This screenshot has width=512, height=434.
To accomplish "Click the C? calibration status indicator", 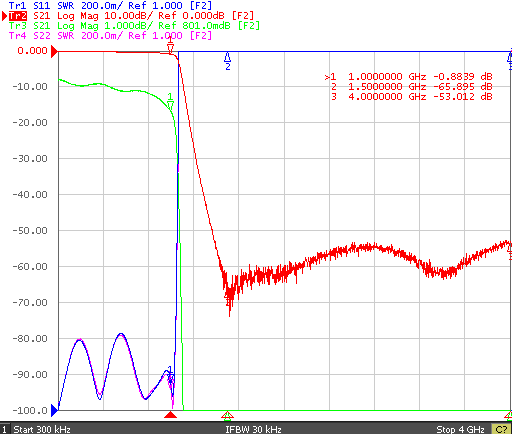I will (501, 429).
